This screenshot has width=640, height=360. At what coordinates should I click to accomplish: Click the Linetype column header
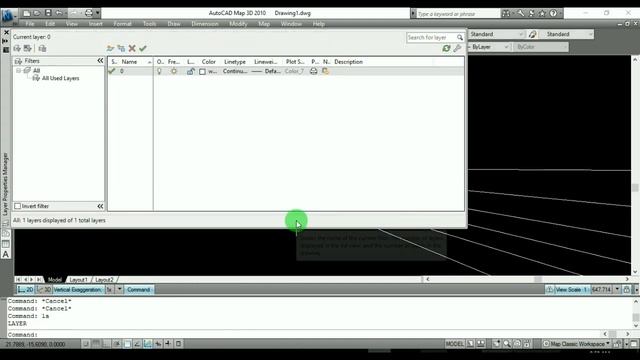coord(235,62)
